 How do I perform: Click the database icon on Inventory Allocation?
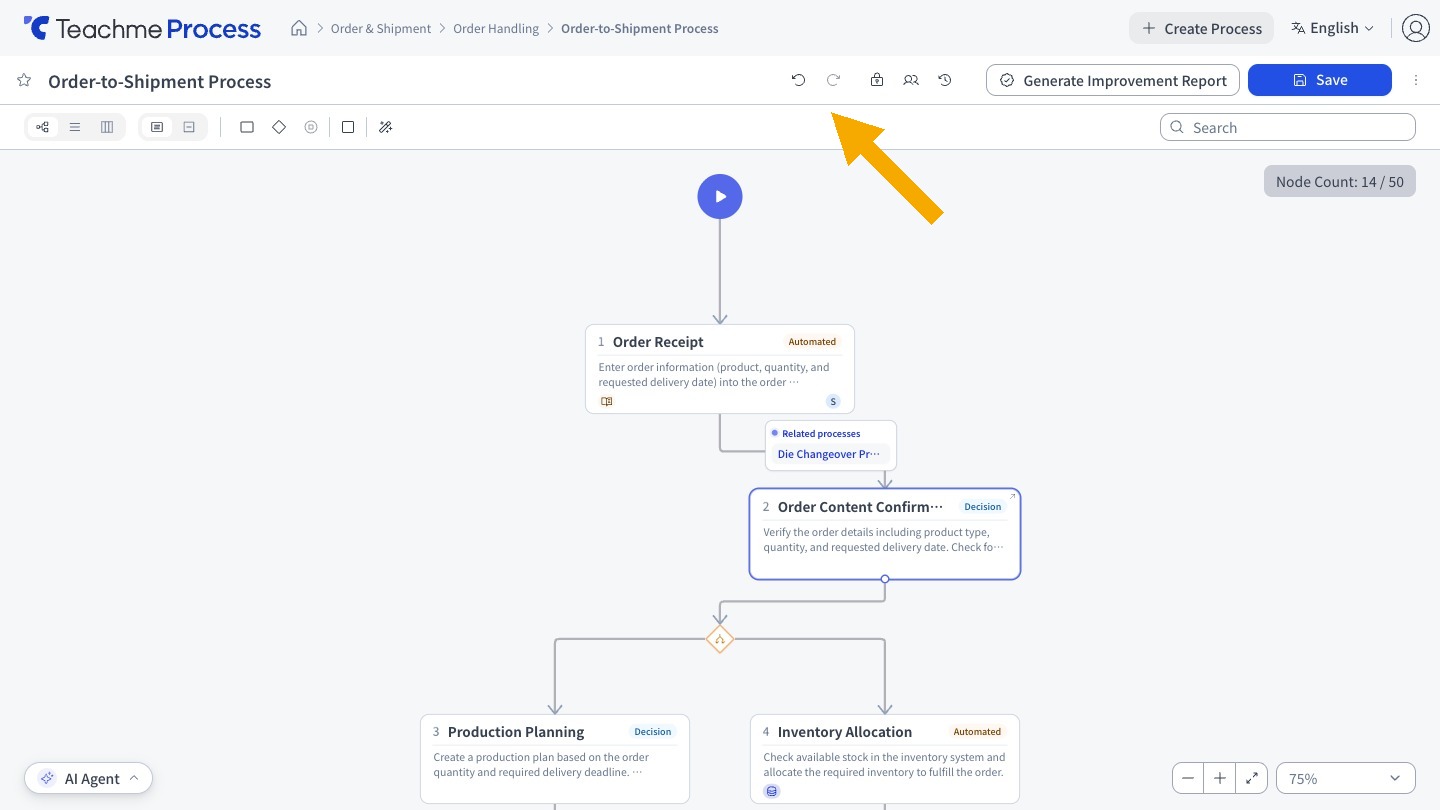[772, 791]
